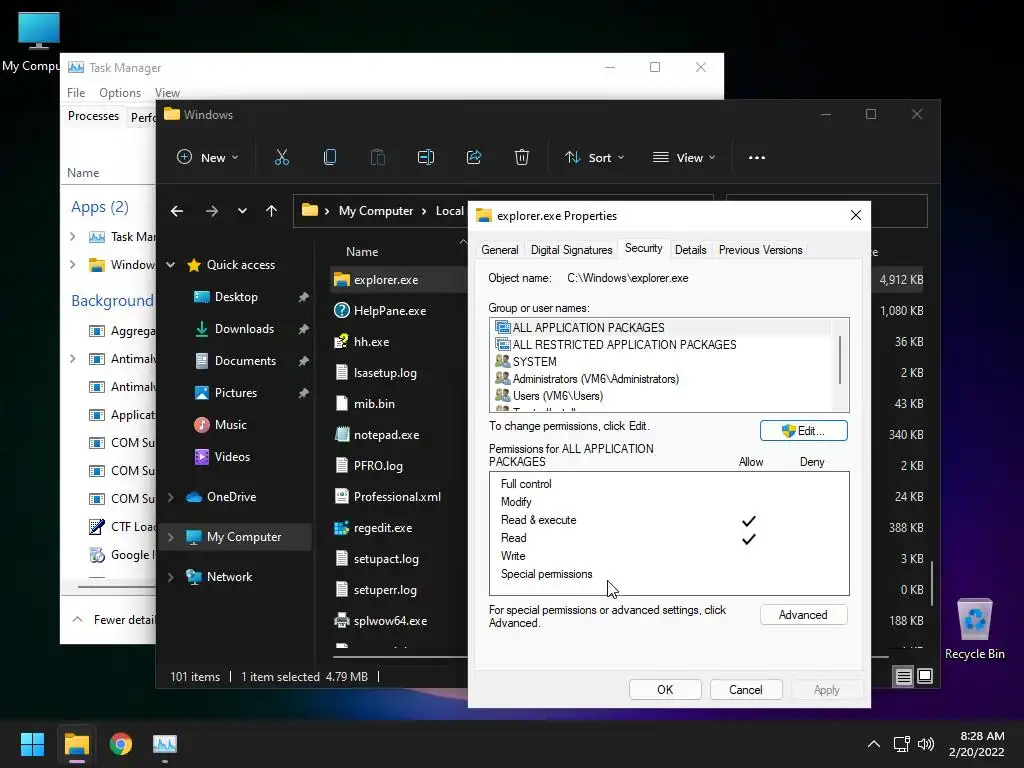Open the Sort dropdown in Explorer
1024x768 pixels.
pos(595,157)
